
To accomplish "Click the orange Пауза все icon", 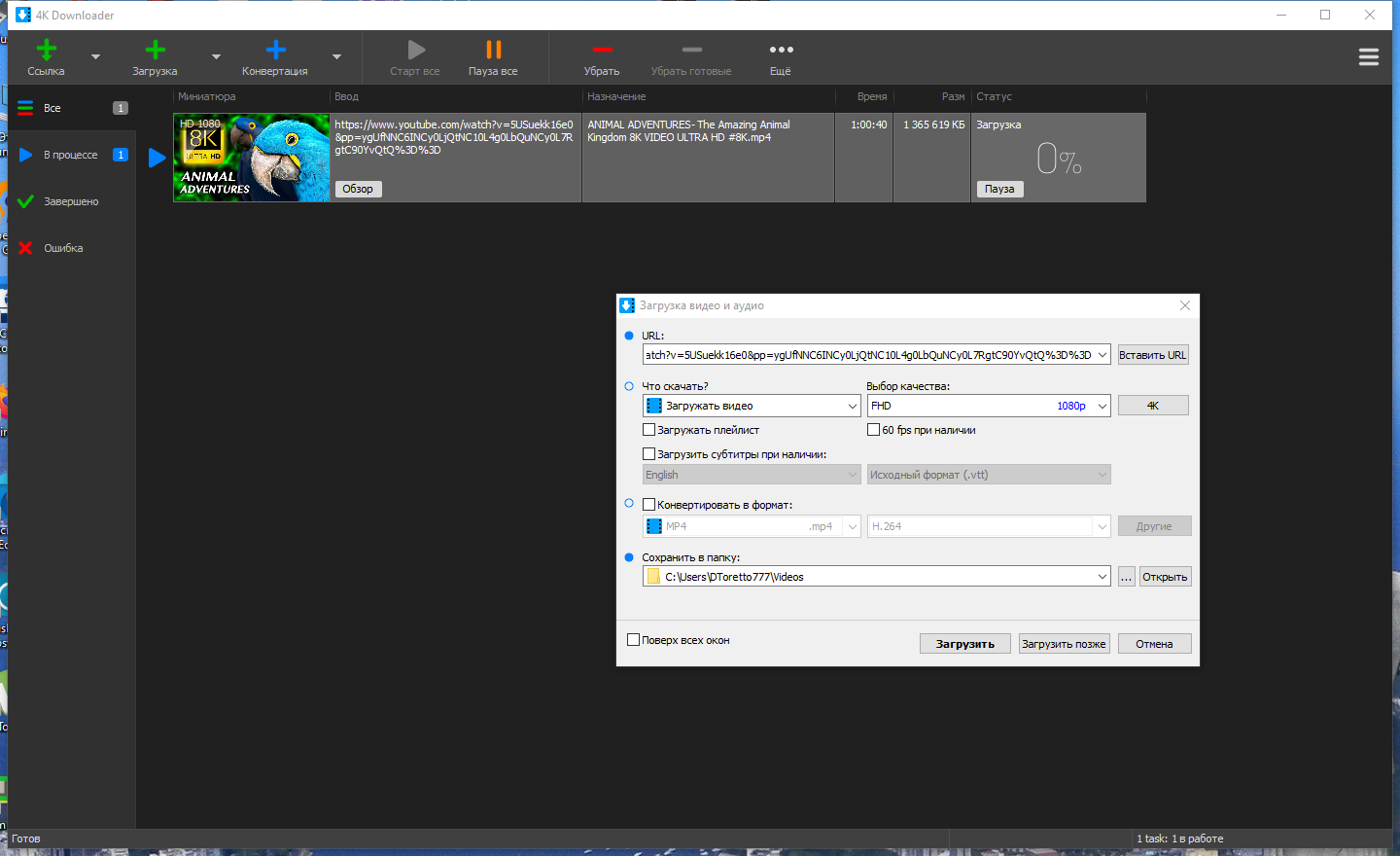I will click(493, 50).
